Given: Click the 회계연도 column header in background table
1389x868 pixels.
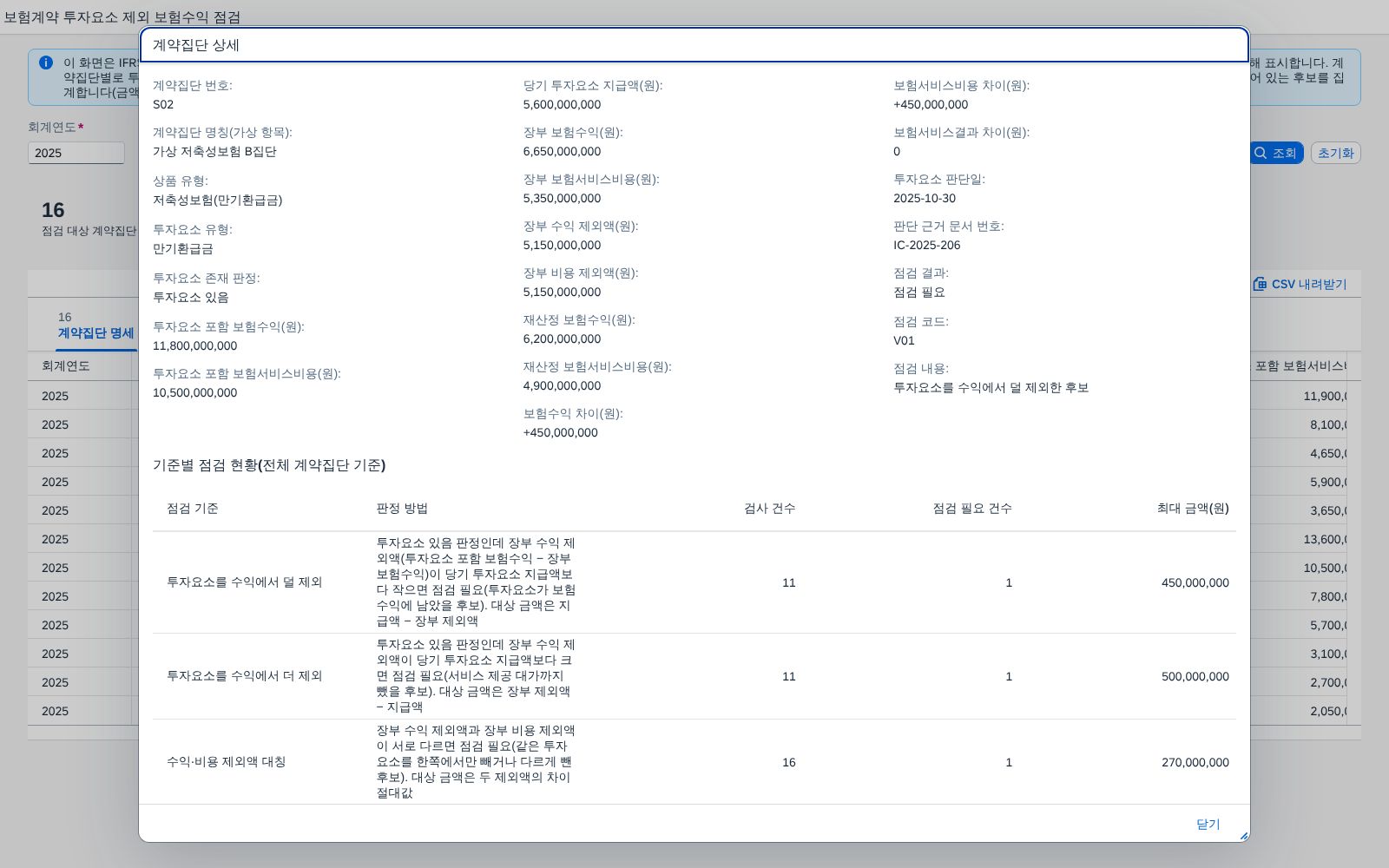Looking at the screenshot, I should (x=66, y=366).
